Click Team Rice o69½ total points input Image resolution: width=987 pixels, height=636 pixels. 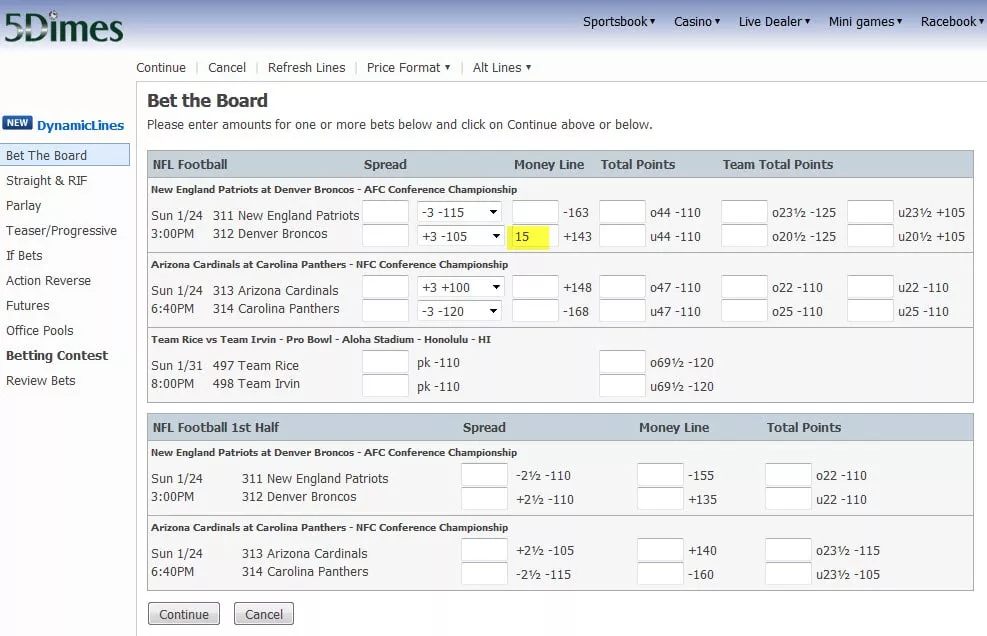622,362
